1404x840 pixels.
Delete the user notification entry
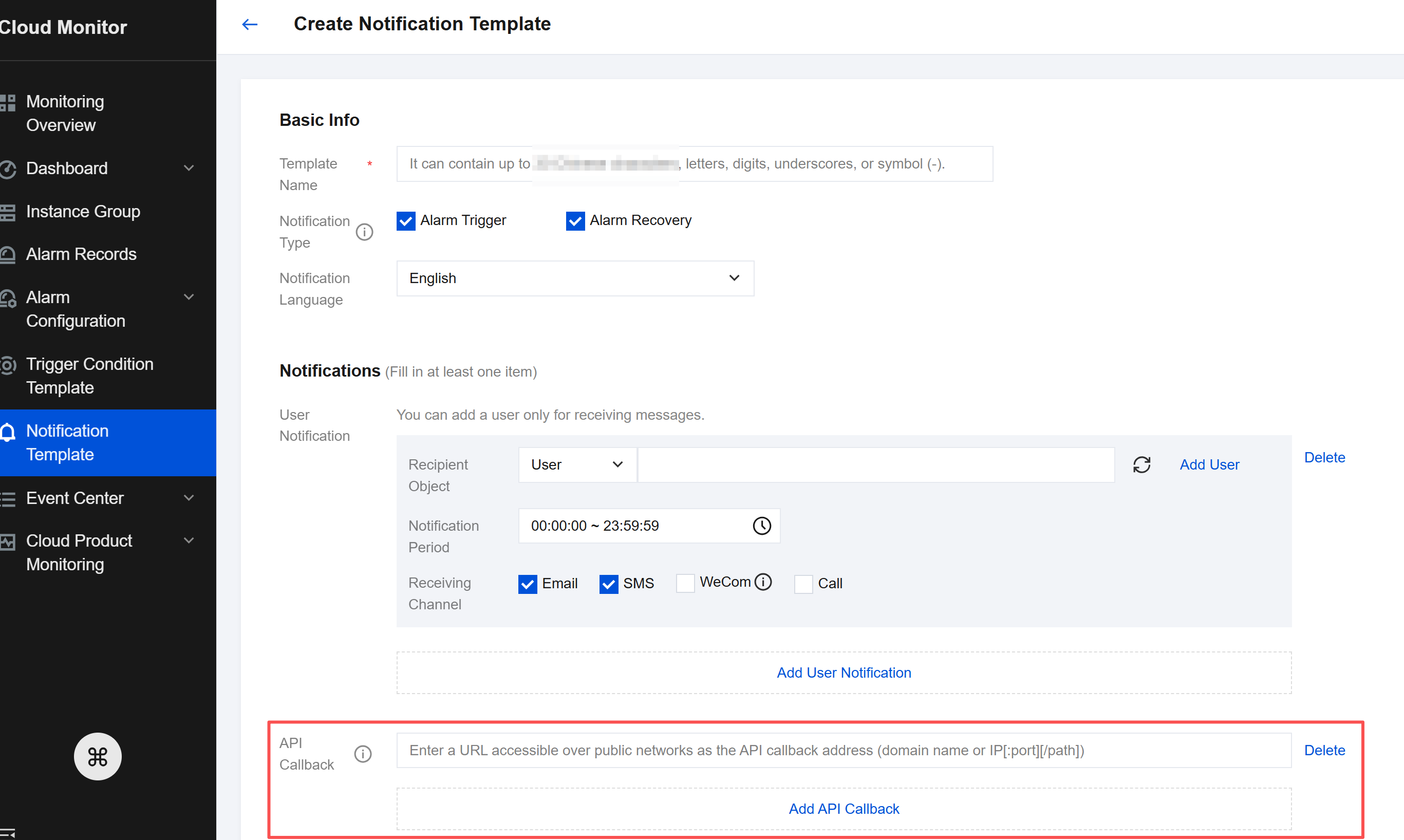(x=1324, y=457)
